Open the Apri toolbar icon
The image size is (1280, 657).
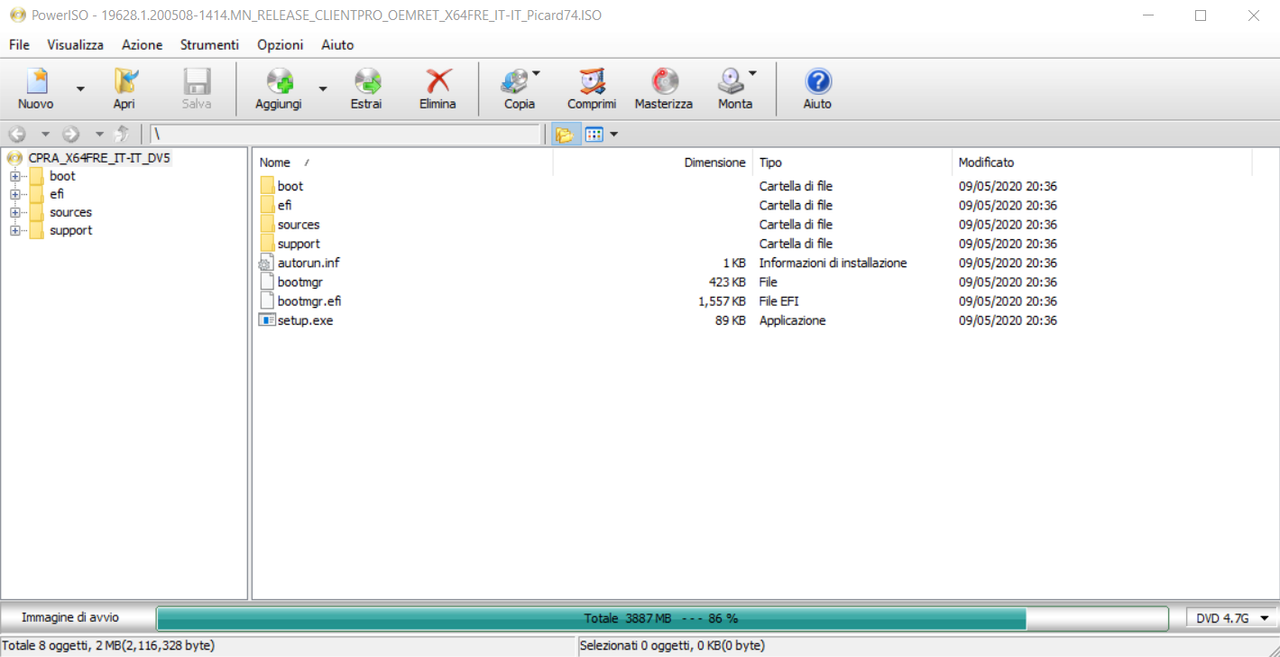(x=125, y=82)
